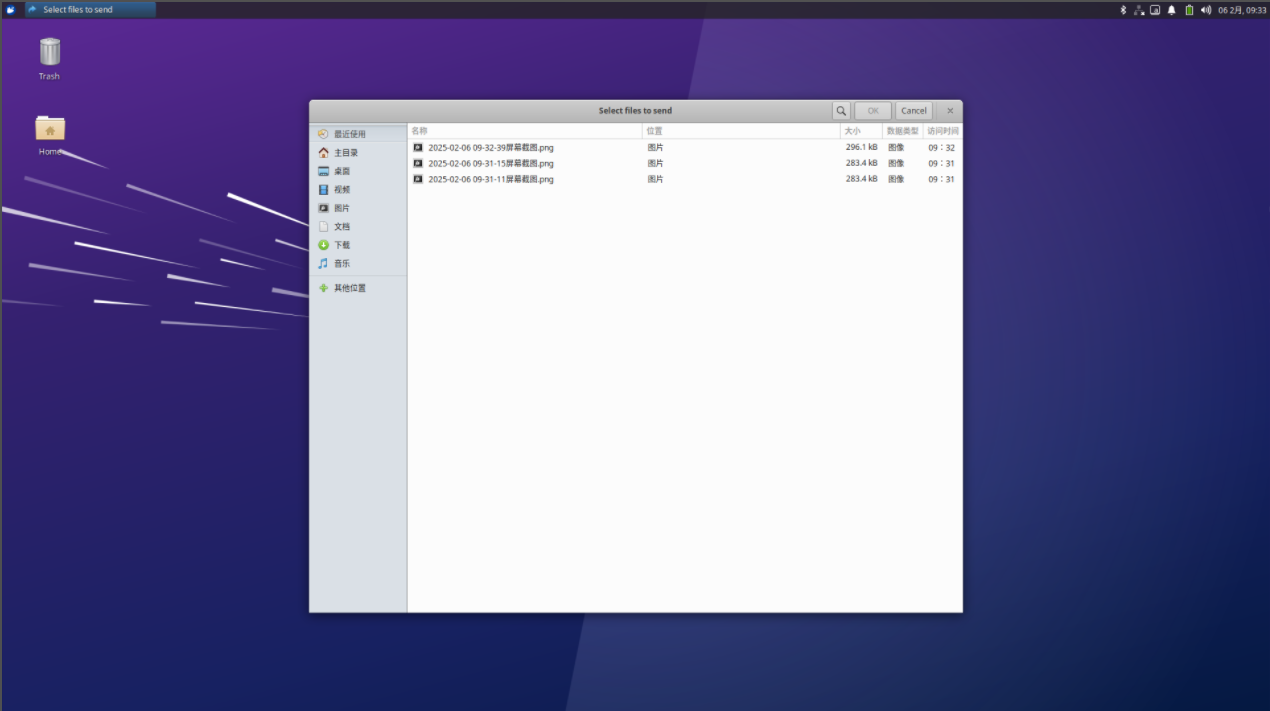Open Pictures (图片) folder in sidebar

[358, 208]
